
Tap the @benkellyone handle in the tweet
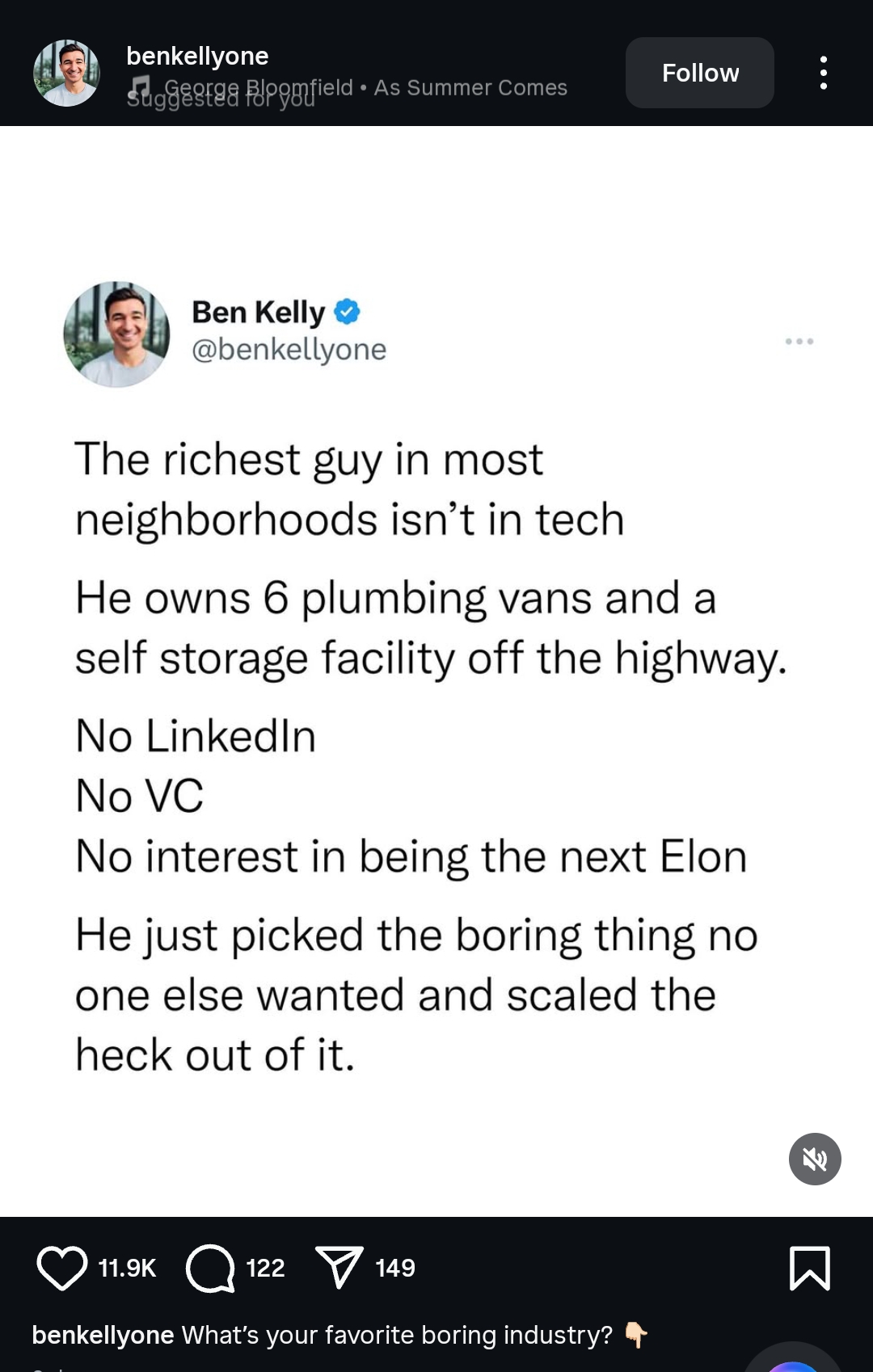289,349
